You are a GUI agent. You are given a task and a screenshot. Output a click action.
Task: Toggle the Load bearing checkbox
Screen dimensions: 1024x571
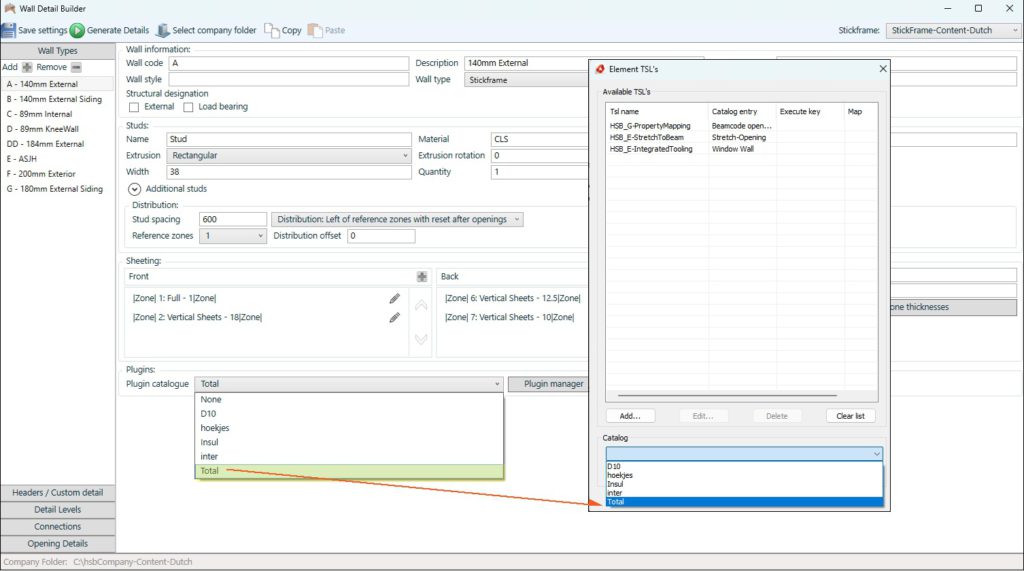[188, 107]
